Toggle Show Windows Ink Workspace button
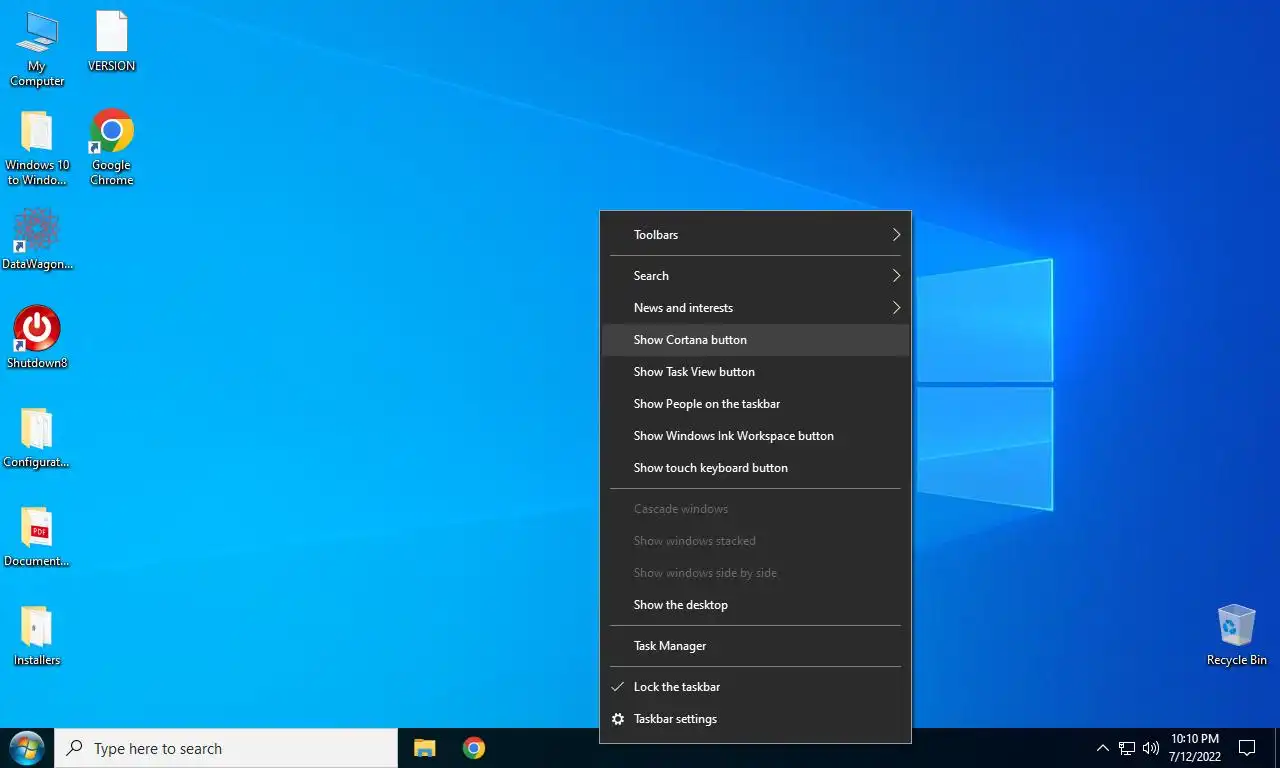Screen dimensions: 1280x768 click(x=756, y=436)
